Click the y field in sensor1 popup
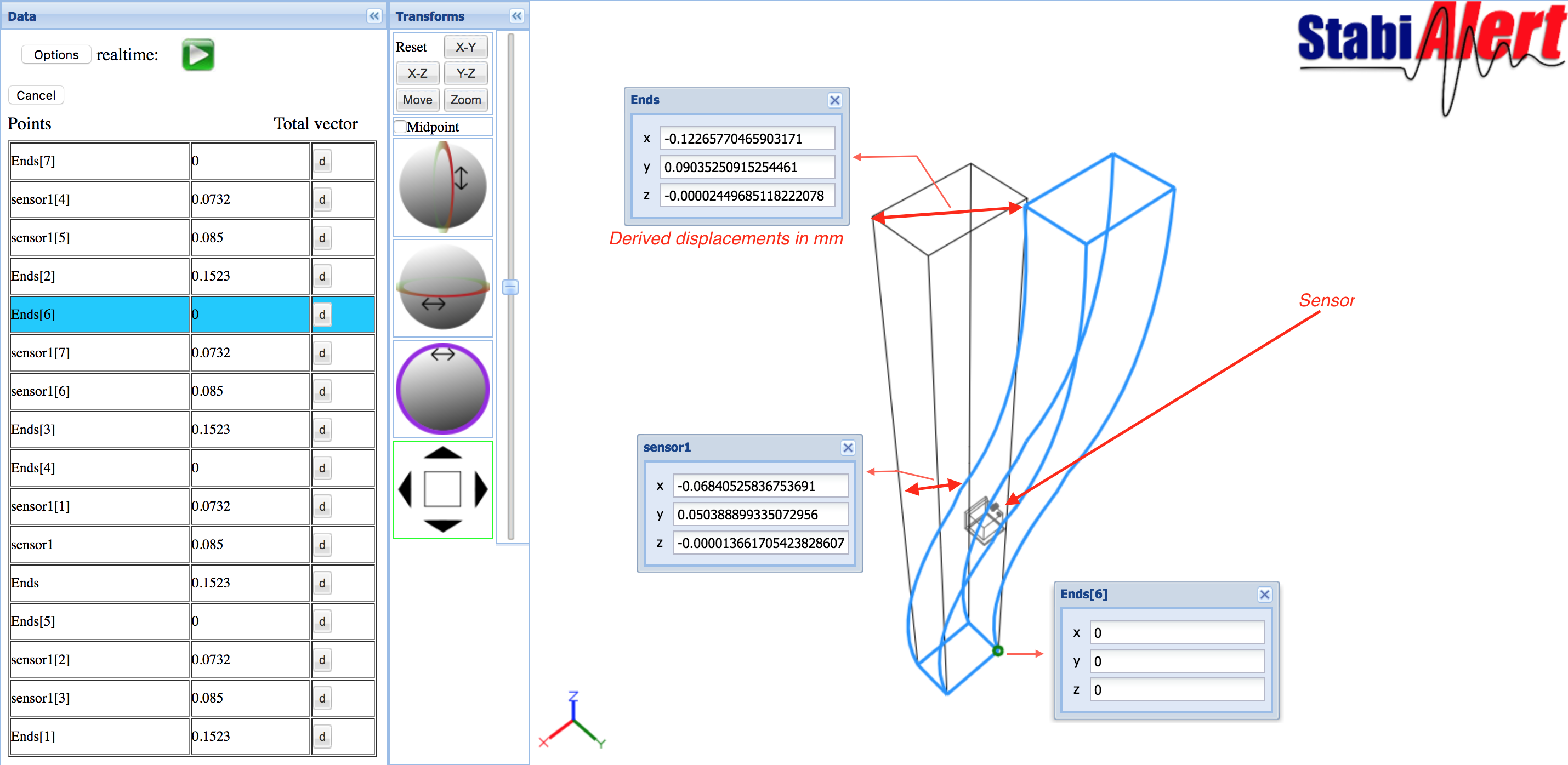The image size is (1568, 765). tap(760, 515)
